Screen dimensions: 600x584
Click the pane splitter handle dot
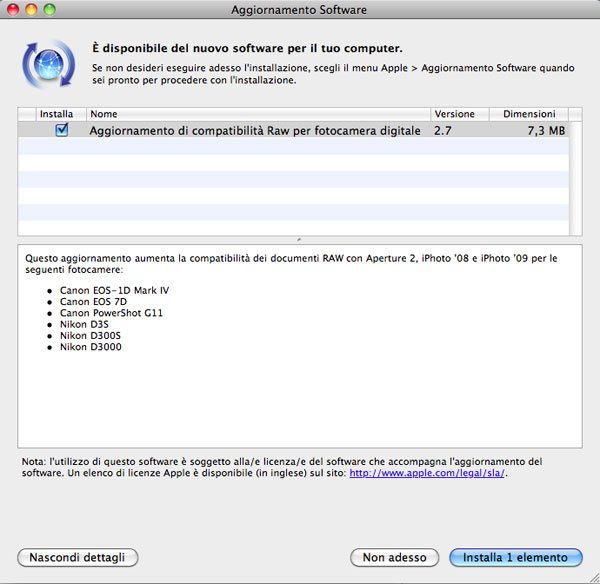pos(299,240)
